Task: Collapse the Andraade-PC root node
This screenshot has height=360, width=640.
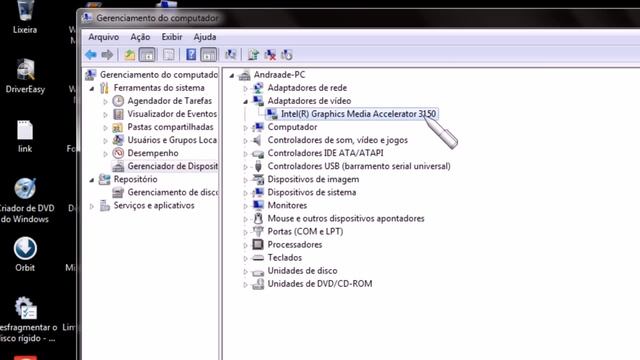Action: pos(231,76)
